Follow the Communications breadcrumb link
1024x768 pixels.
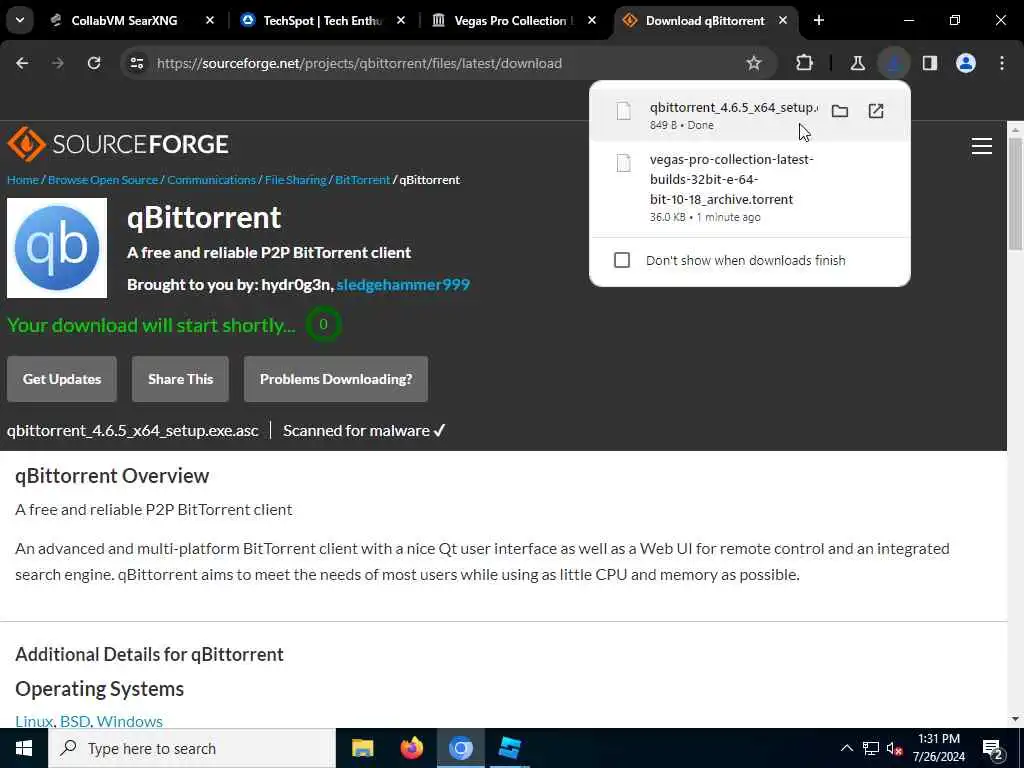point(211,180)
